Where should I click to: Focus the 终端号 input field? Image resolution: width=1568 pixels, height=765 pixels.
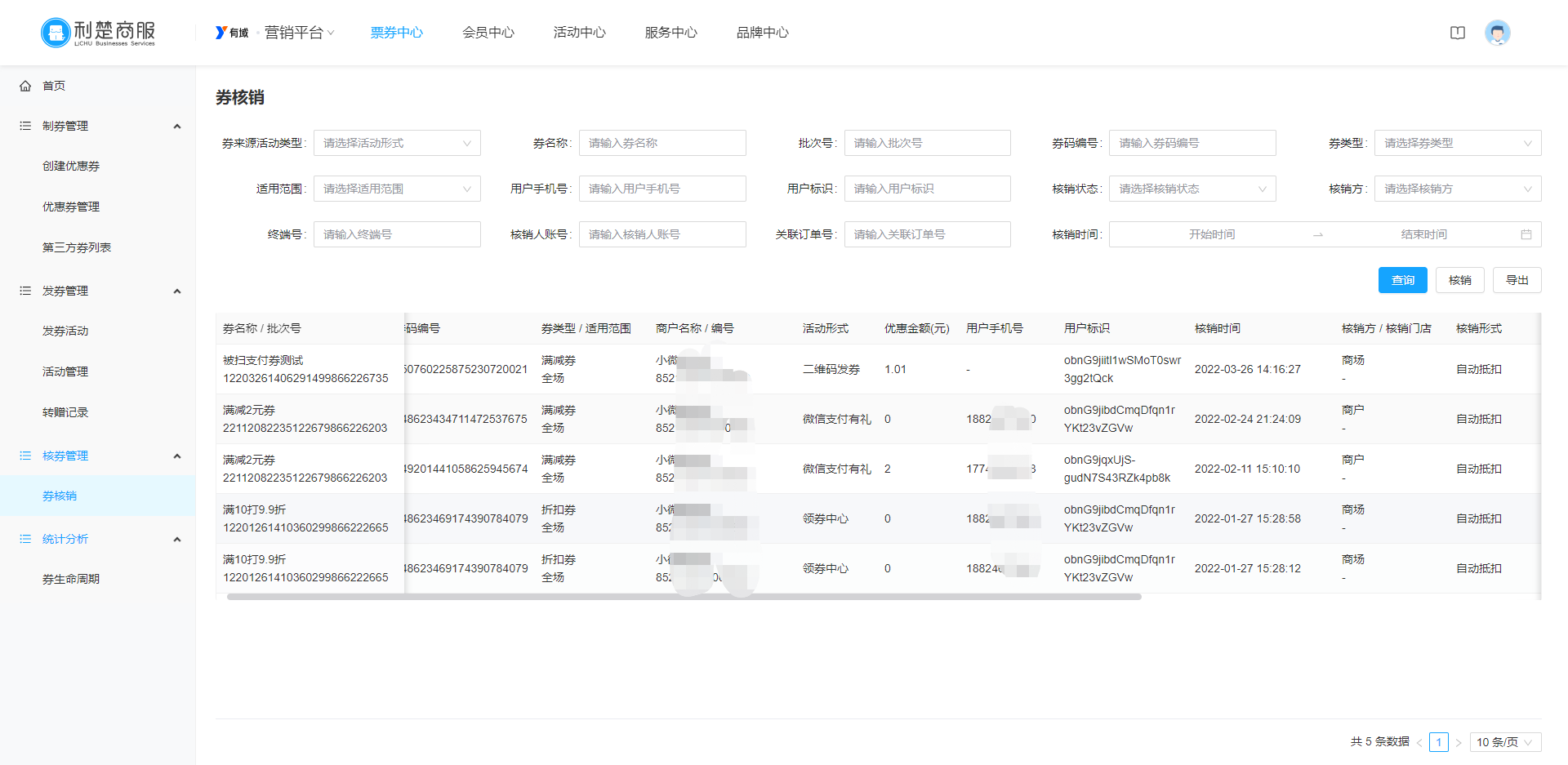[397, 234]
